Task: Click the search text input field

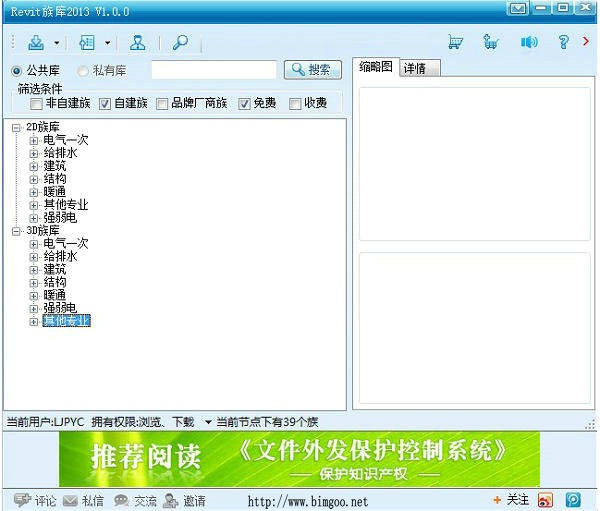Action: point(213,70)
